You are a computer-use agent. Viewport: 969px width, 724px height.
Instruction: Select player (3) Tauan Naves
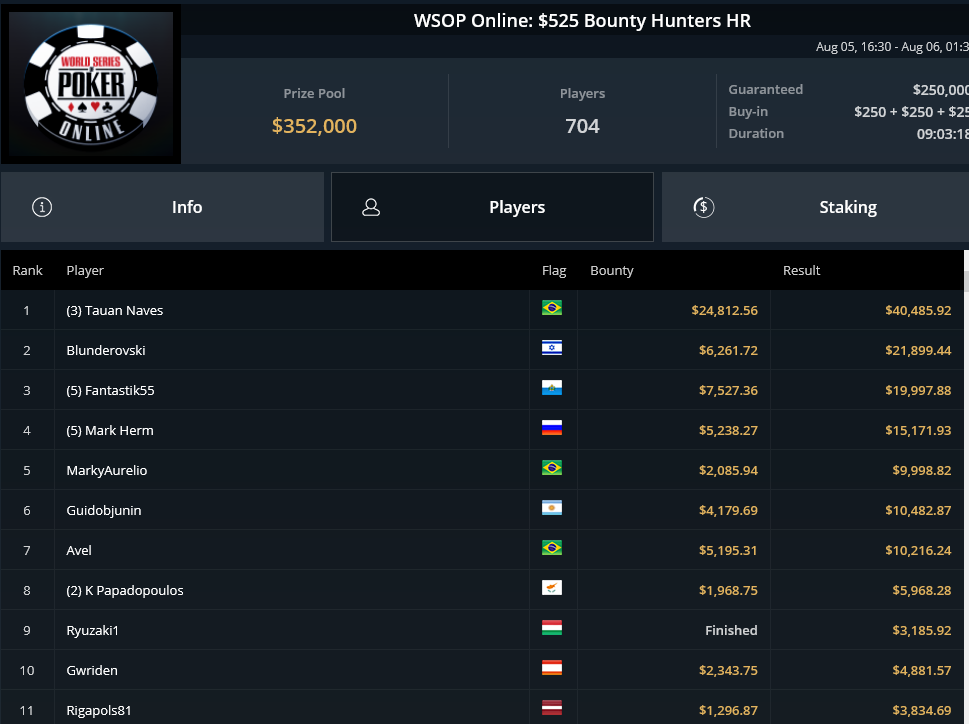click(x=115, y=311)
